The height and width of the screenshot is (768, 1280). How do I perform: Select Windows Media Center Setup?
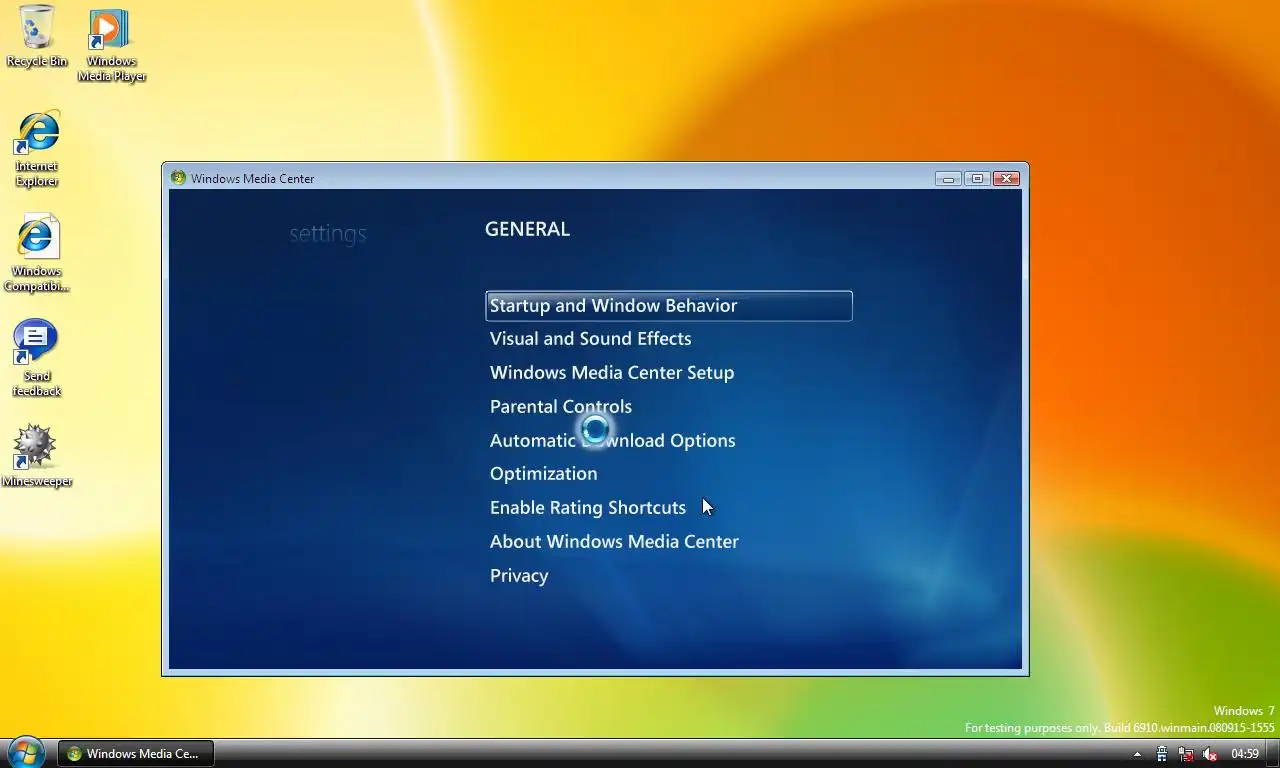(612, 373)
